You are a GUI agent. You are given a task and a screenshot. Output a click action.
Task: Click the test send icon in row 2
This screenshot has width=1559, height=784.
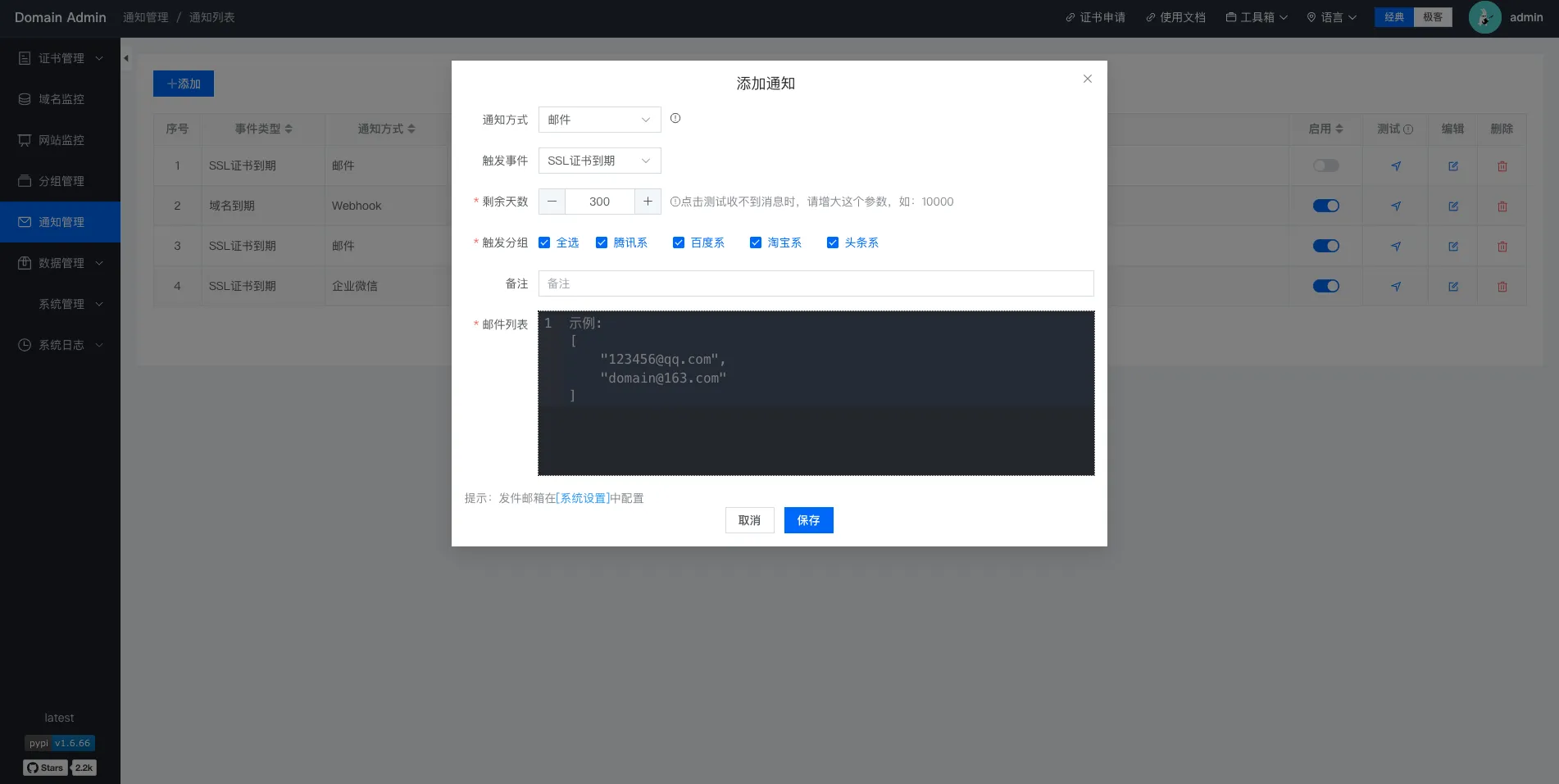pos(1396,206)
